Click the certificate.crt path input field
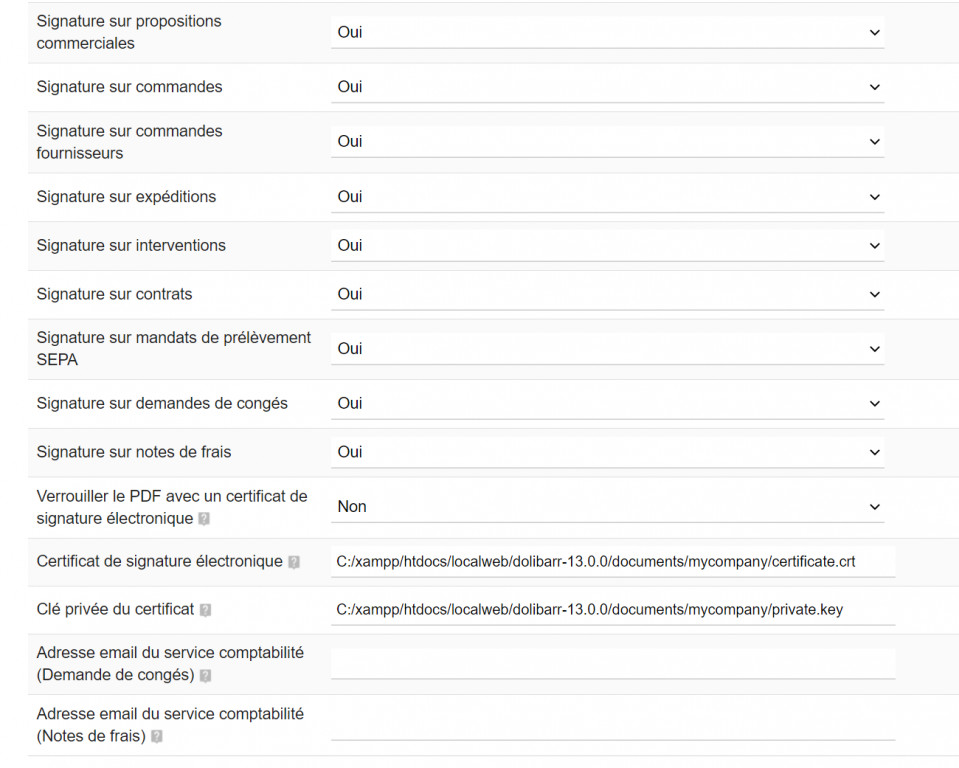959x768 pixels. 612,562
